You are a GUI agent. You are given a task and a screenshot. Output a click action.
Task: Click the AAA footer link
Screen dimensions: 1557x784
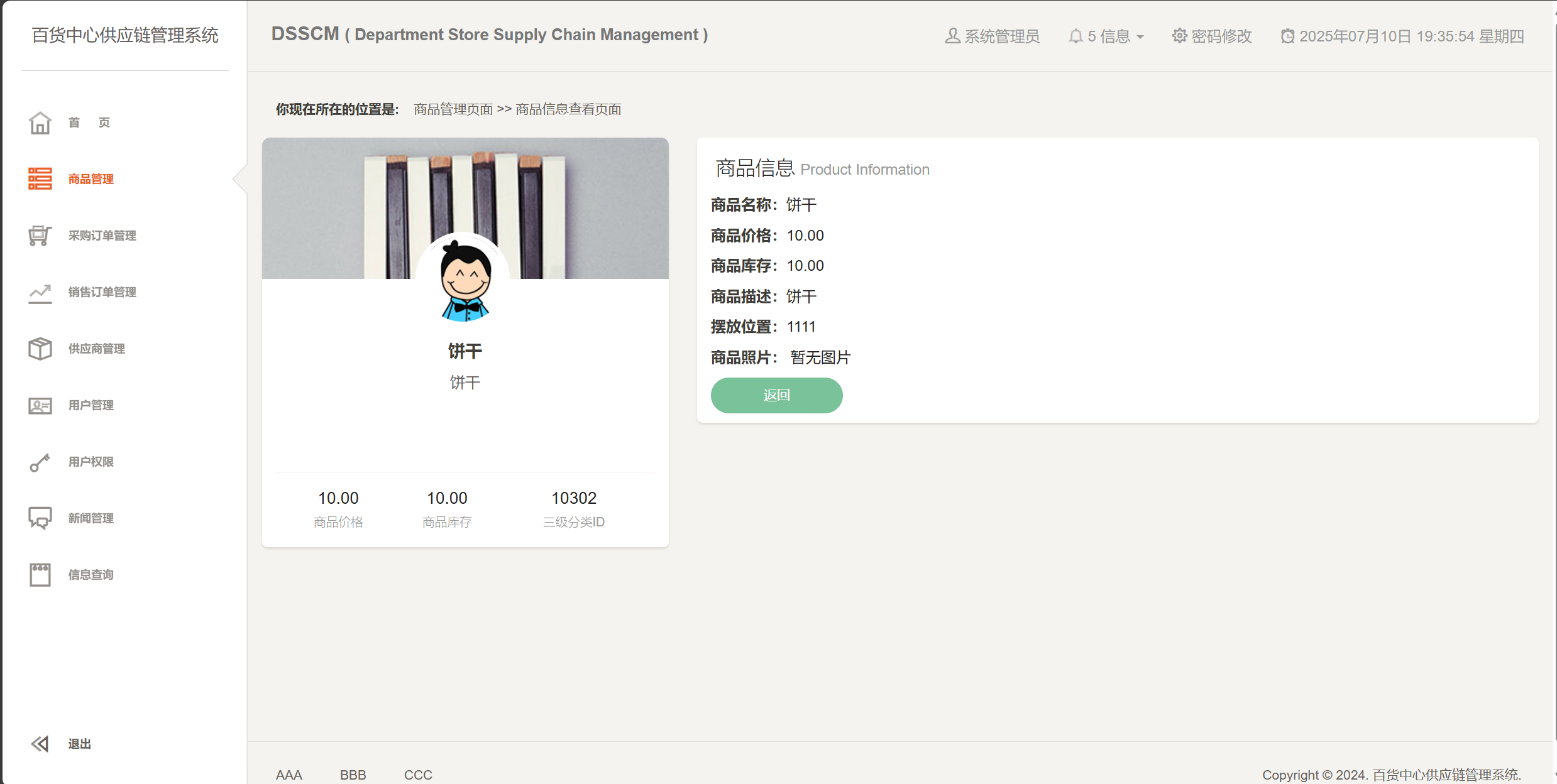click(289, 775)
